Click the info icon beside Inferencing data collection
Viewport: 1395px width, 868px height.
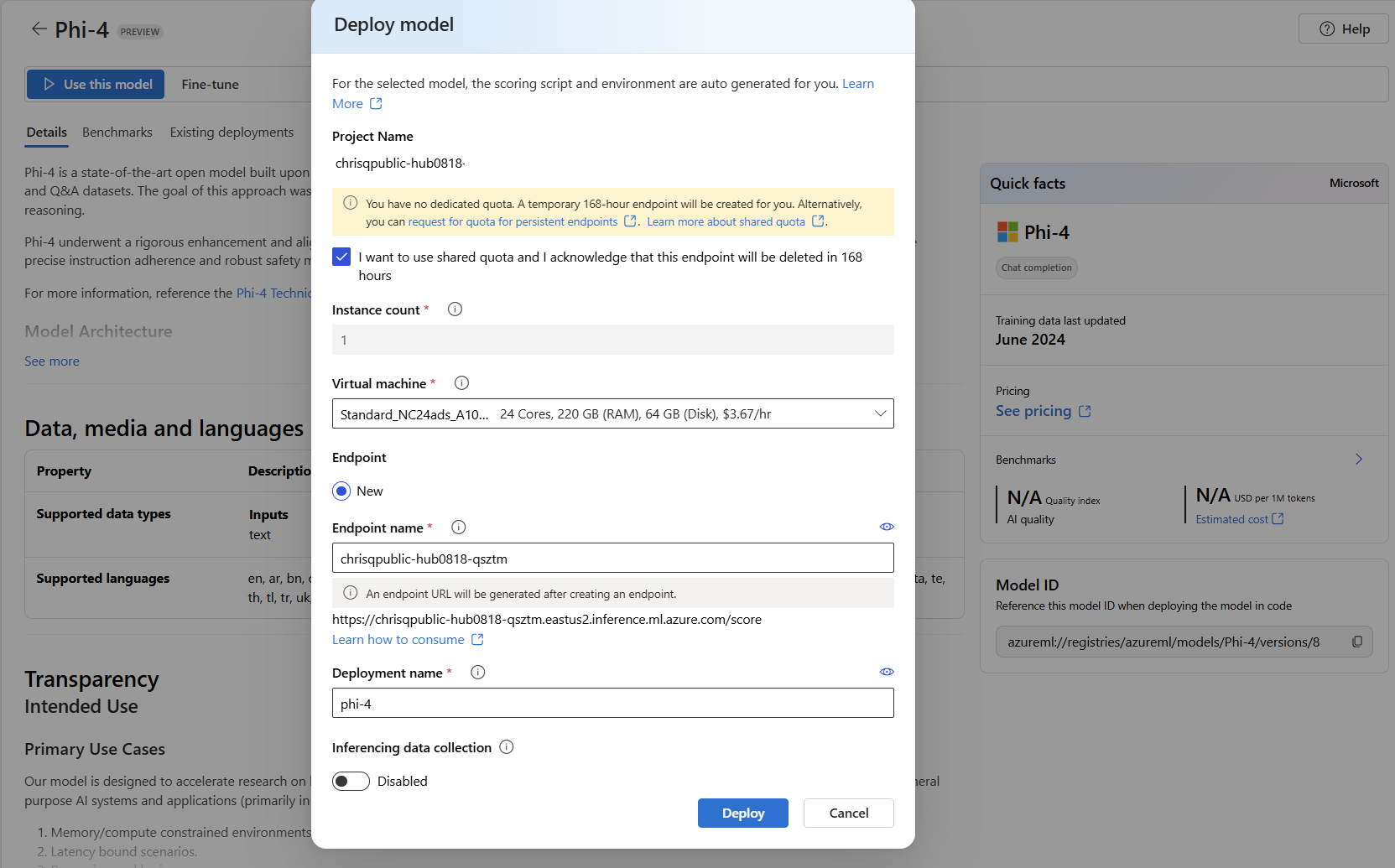(x=507, y=746)
